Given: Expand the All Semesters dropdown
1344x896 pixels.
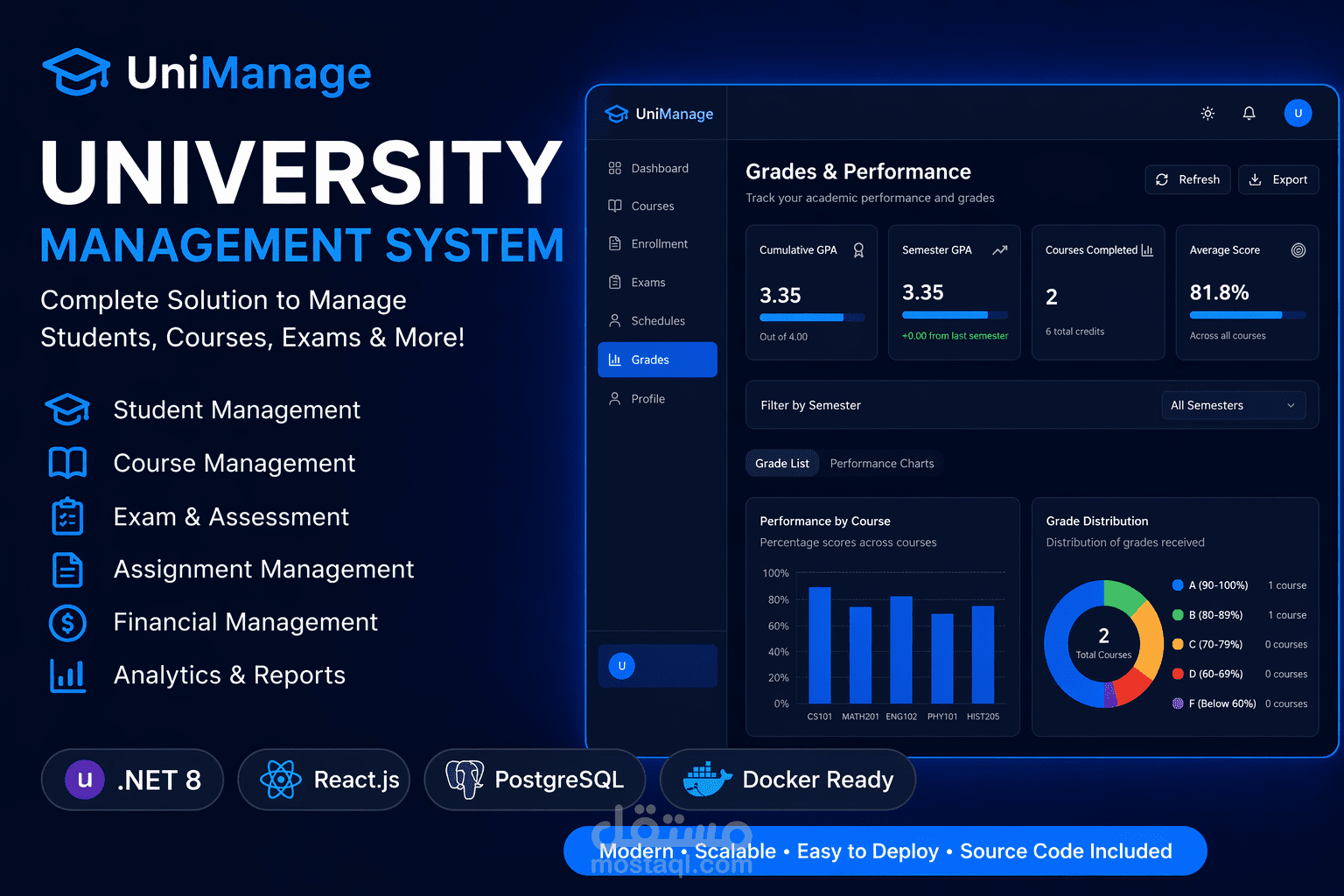Looking at the screenshot, I should point(1234,405).
